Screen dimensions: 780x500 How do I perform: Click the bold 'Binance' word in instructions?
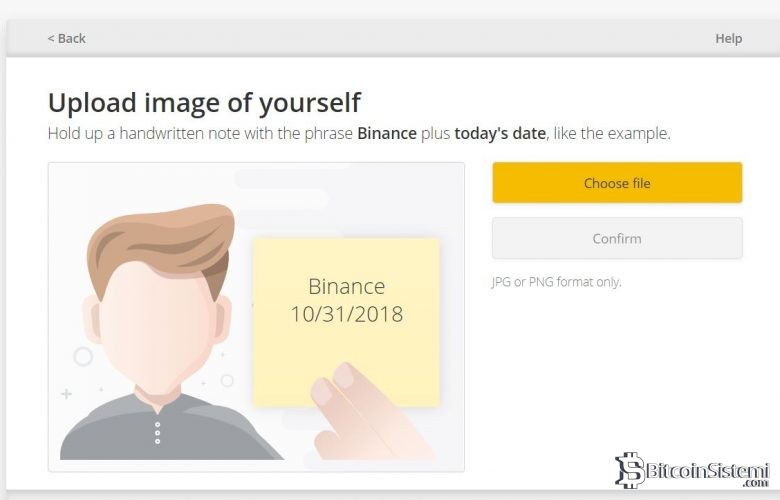386,133
